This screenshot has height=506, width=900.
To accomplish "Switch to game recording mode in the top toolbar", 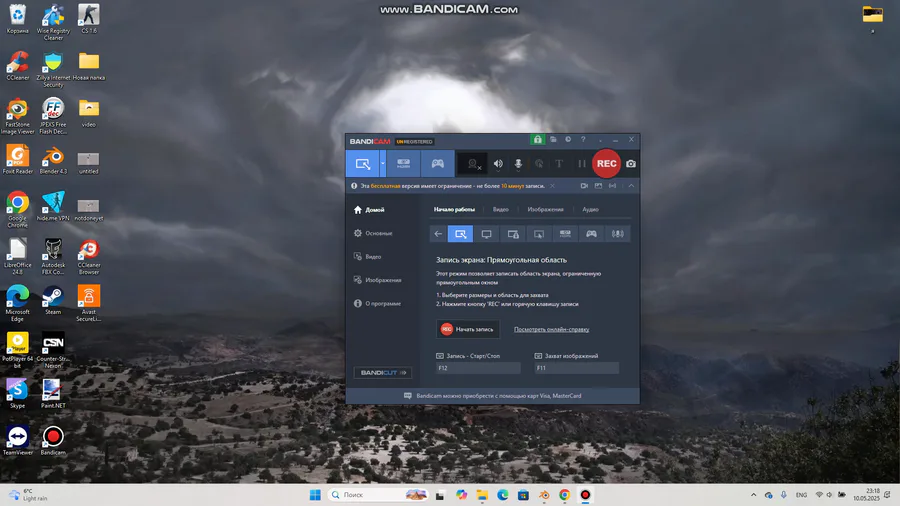I will (437, 164).
